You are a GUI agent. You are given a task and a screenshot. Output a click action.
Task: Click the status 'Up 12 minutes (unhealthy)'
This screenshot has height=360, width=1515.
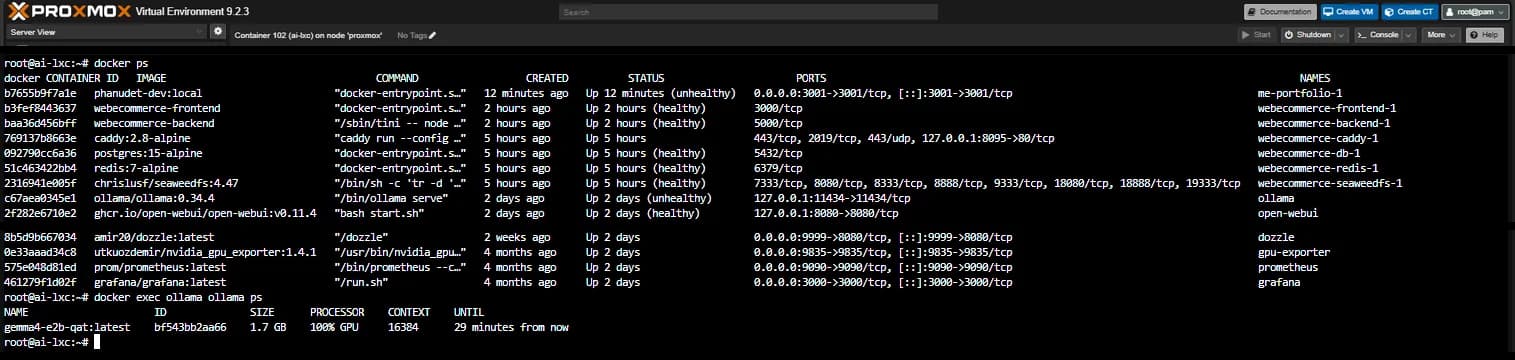[x=660, y=93]
